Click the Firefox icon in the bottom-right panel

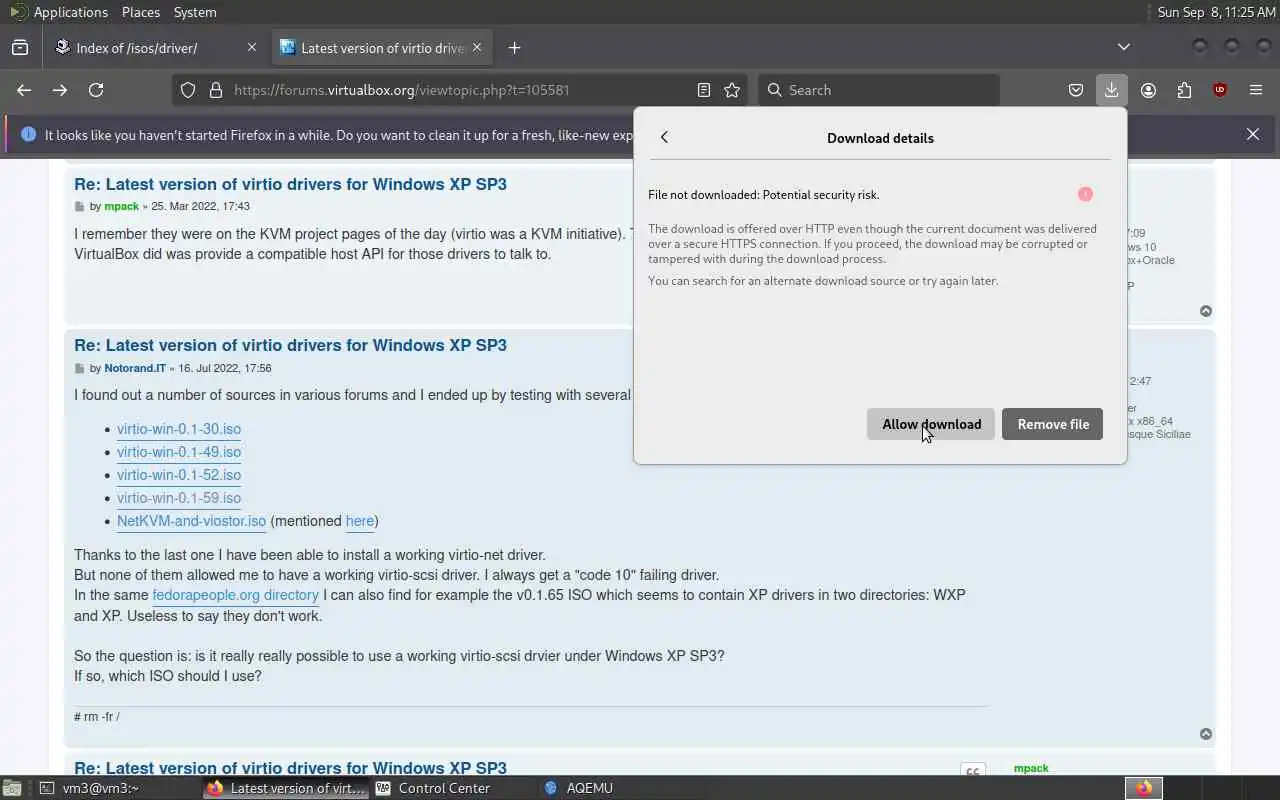(1144, 788)
